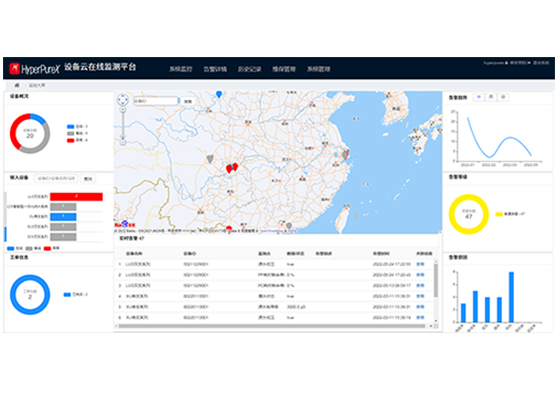Switch the alarm trend chart to the year tab
The image size is (560, 420).
click(479, 97)
